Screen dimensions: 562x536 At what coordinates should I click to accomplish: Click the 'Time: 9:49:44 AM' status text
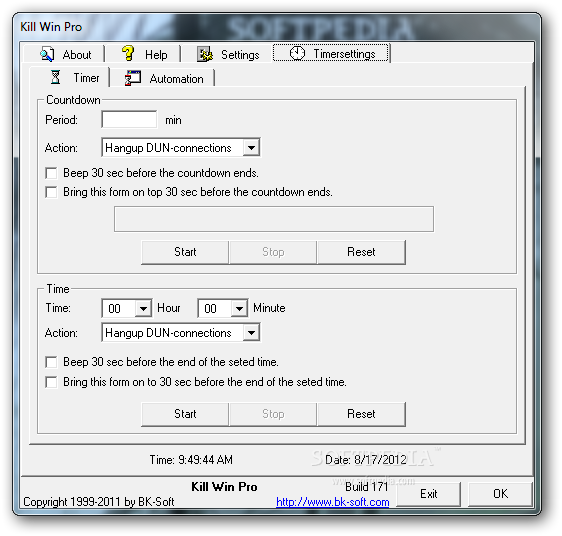pyautogui.click(x=191, y=460)
